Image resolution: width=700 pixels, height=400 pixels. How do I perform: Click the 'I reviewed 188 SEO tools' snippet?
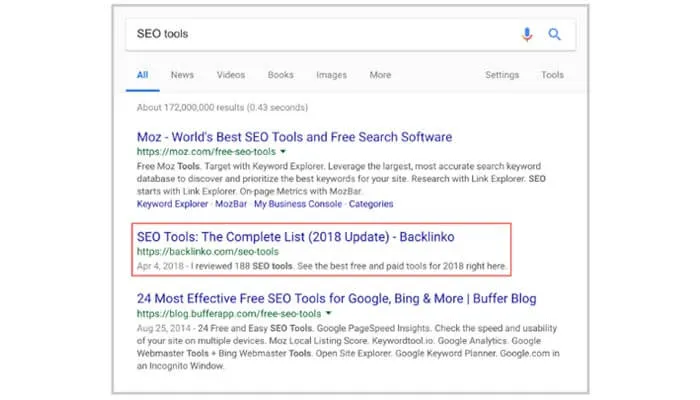pos(348,267)
